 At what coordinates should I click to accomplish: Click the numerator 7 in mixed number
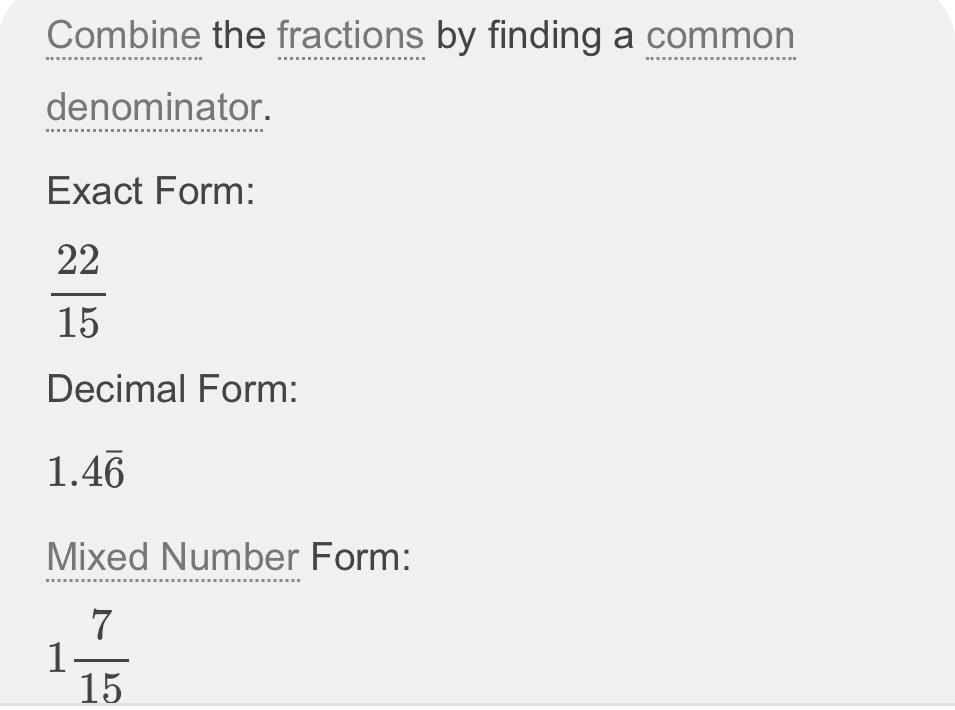tap(101, 625)
